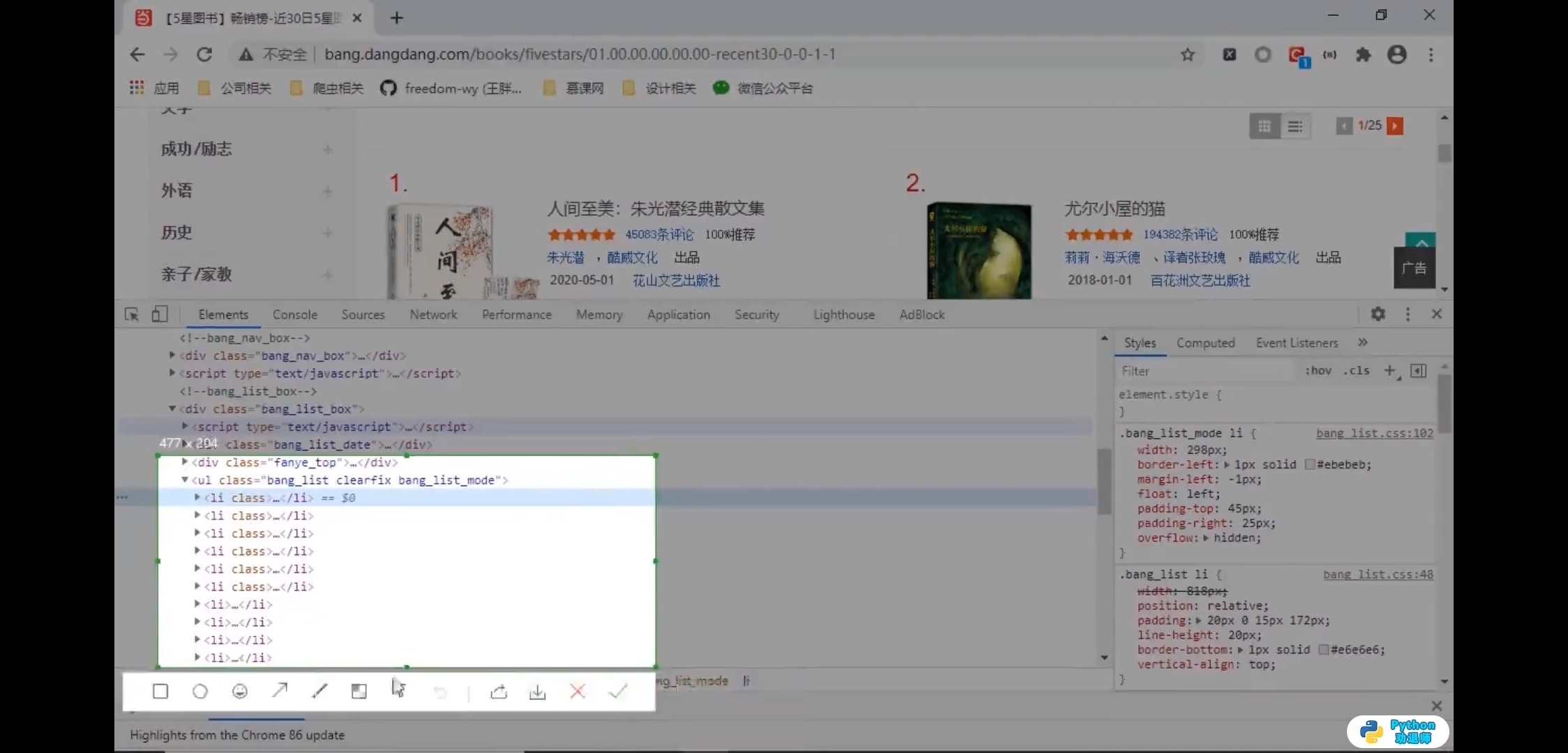This screenshot has height=753, width=1568.
Task: Reload the current page
Action: 204,54
